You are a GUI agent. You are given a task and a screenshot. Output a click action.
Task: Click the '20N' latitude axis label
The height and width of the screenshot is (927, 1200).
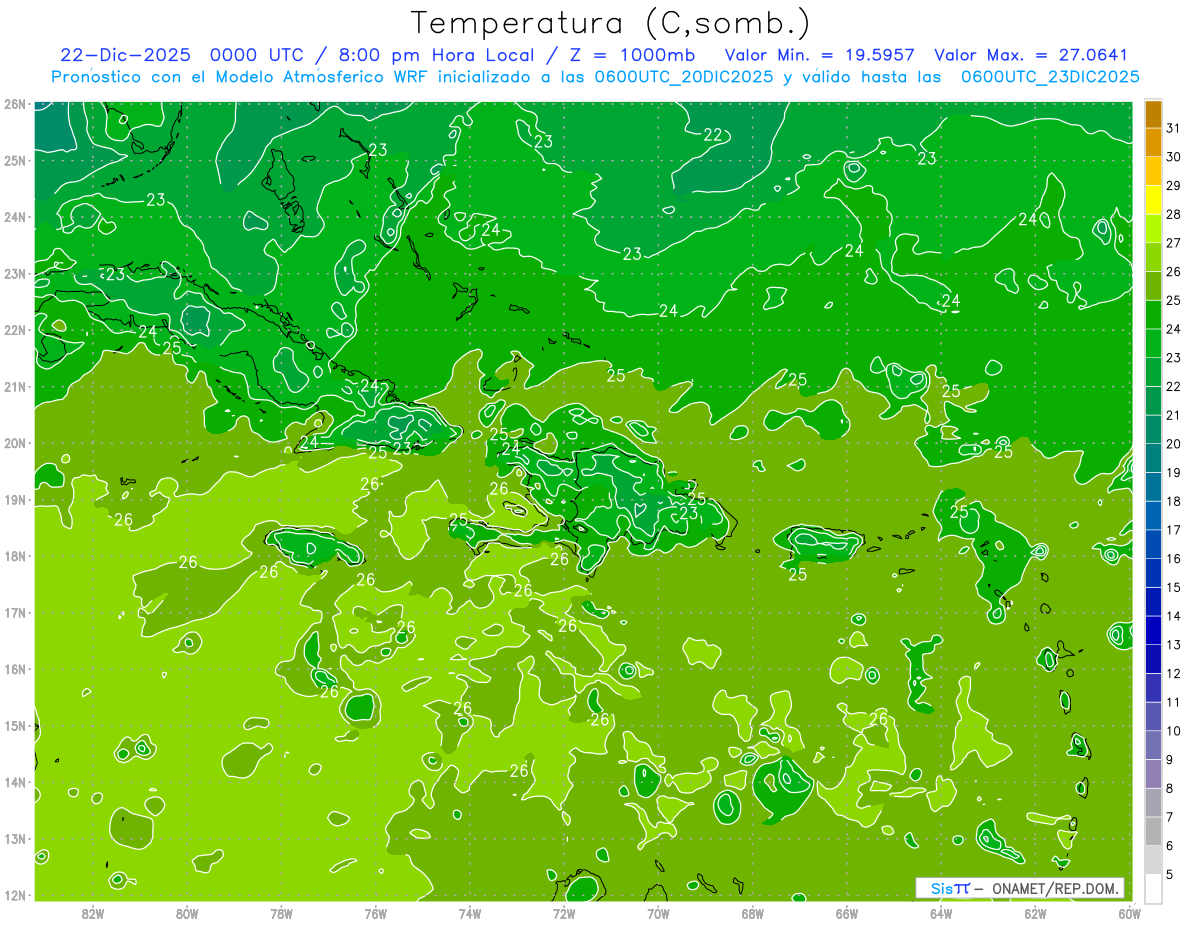(x=14, y=443)
